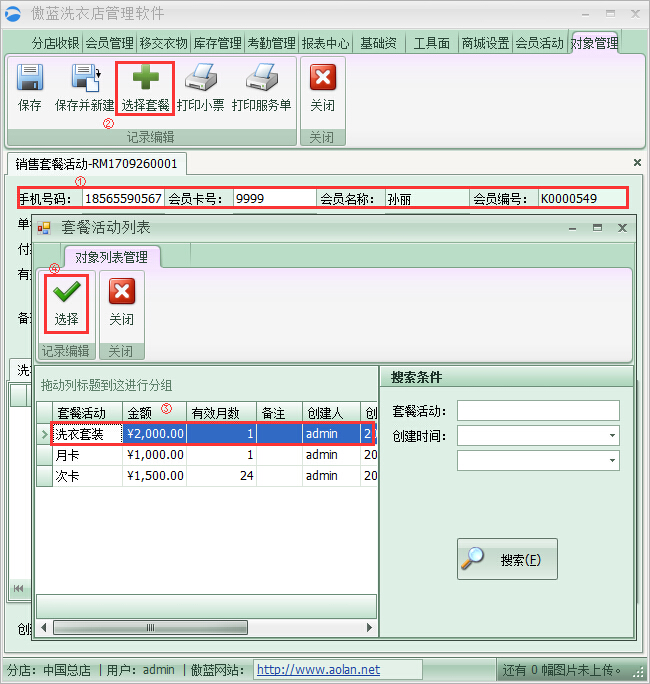Click the package activity search input field
Screen dimensions: 650x684
pyautogui.click(x=538, y=411)
